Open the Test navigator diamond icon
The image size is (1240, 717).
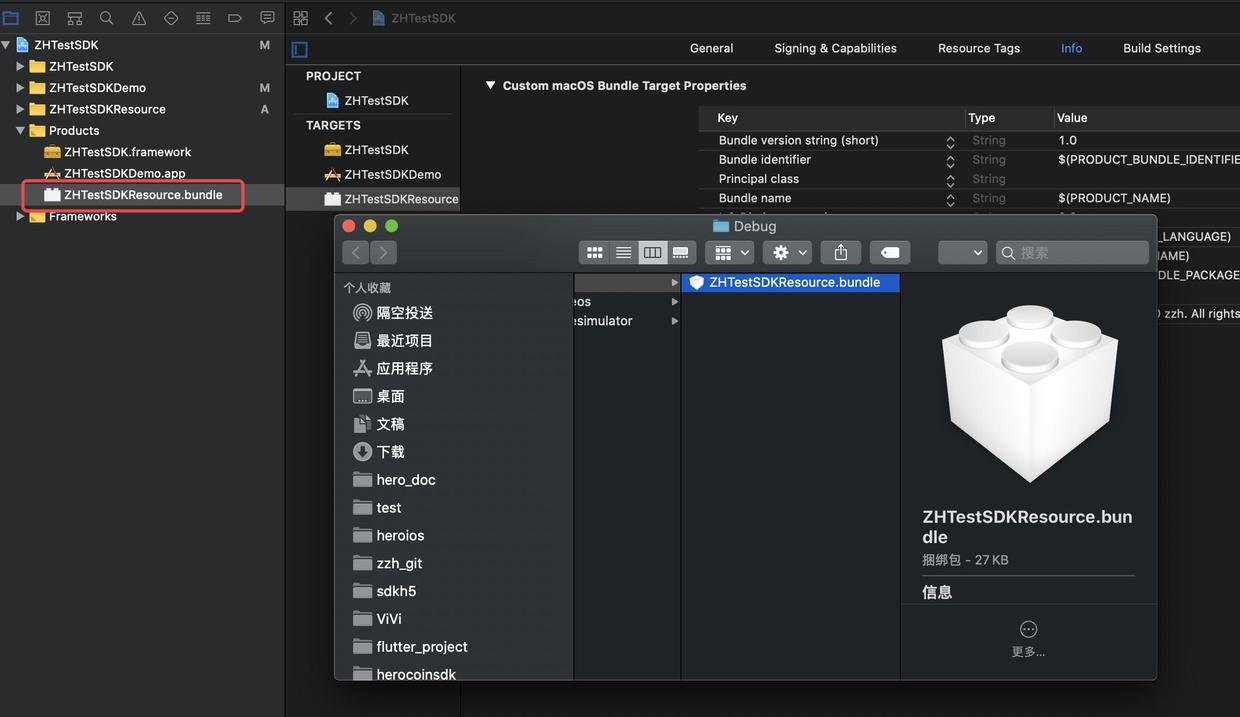click(x=171, y=18)
